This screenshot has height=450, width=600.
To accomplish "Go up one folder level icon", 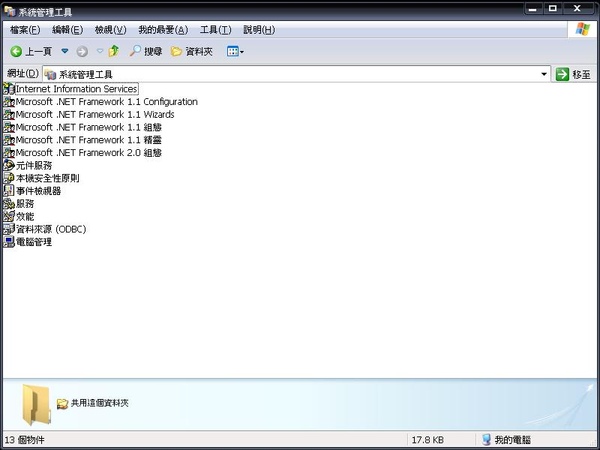I will (x=114, y=51).
